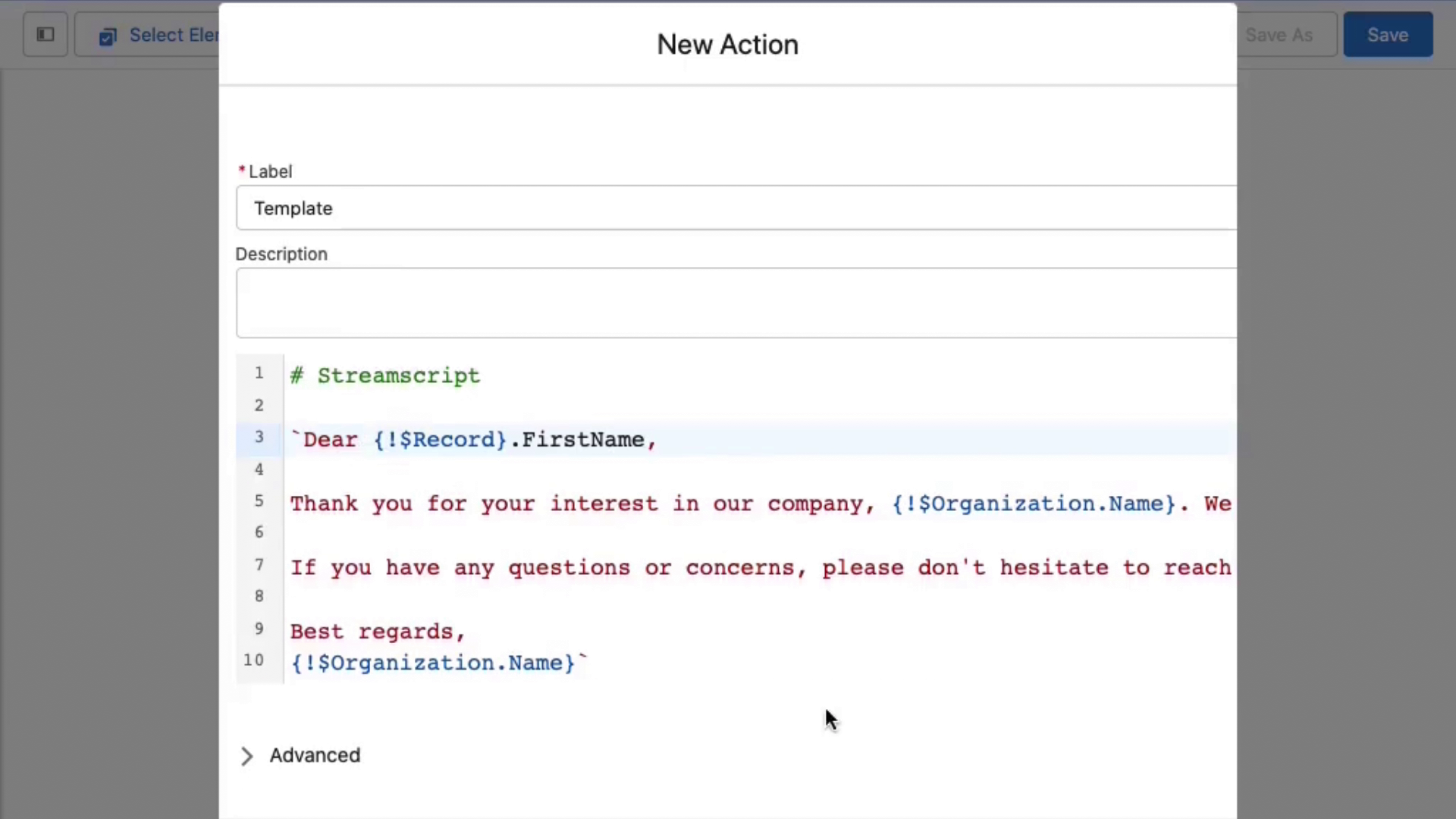Screen dimensions: 1456x819
Task: Click the Advanced section label
Action: [315, 755]
